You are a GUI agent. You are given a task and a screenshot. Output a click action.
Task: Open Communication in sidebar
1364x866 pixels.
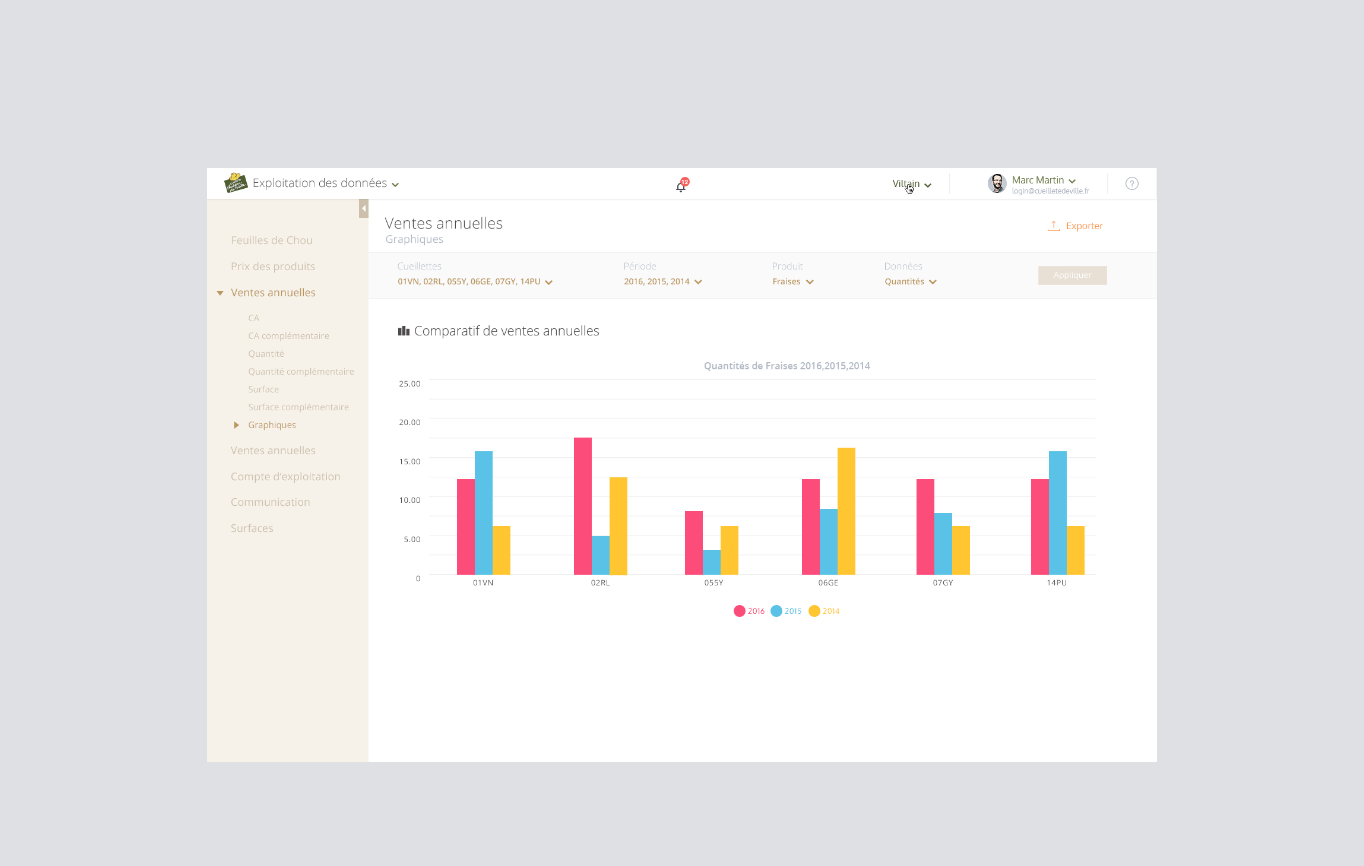click(271, 503)
